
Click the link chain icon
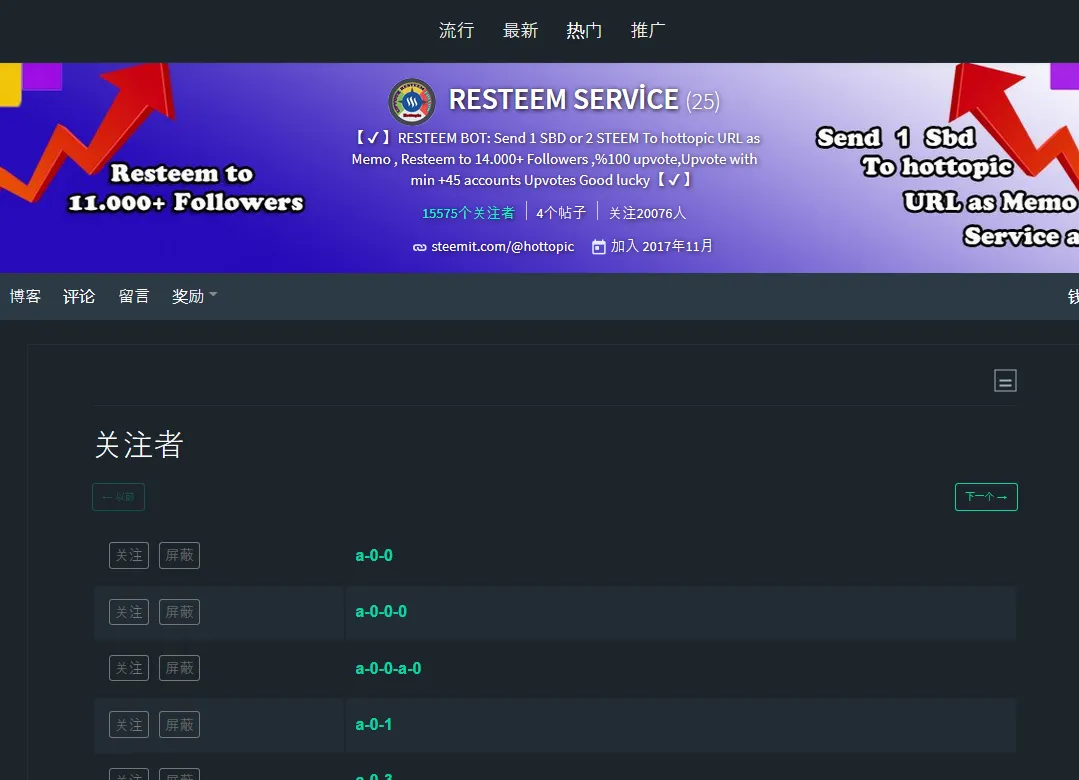(419, 247)
